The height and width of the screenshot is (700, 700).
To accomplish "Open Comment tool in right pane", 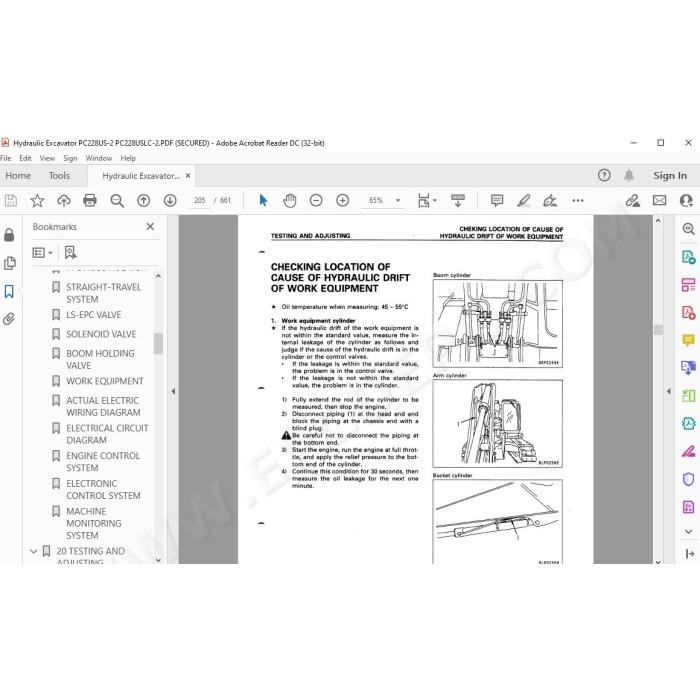I will 688,340.
